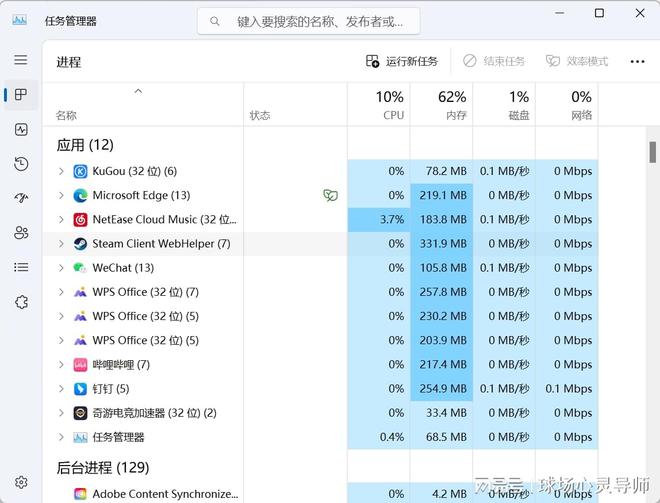Screen dimensions: 660x503
Task: Click the 257.8 MB memory cell
Action: click(442, 292)
